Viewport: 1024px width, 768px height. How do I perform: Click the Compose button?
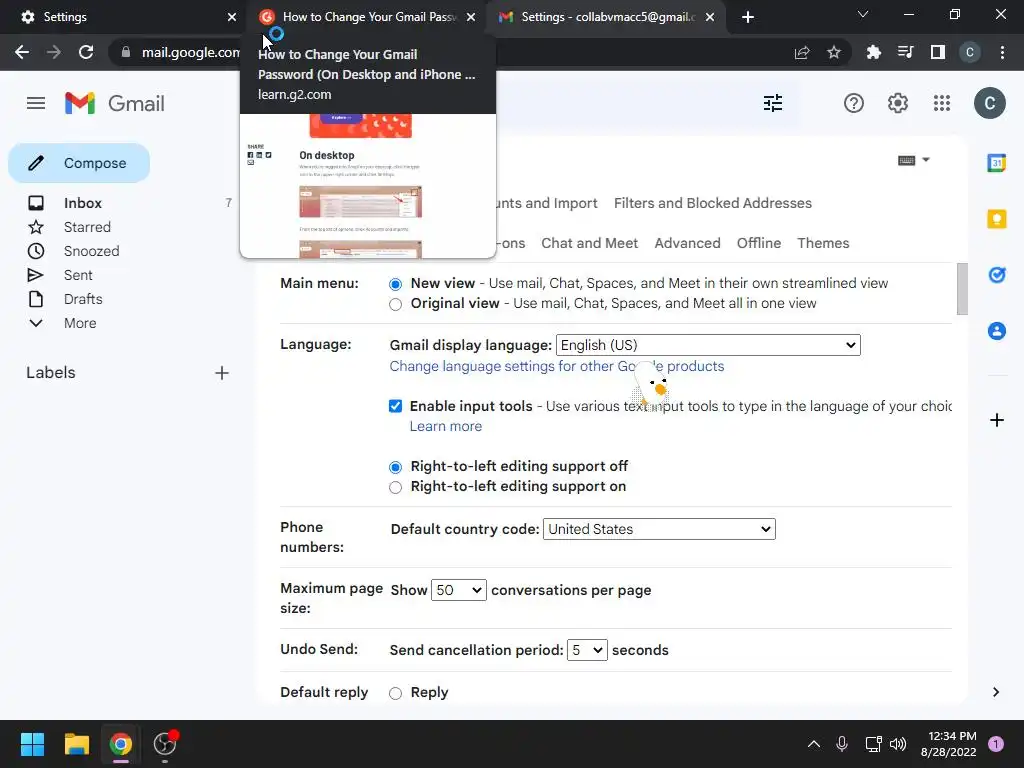79,163
